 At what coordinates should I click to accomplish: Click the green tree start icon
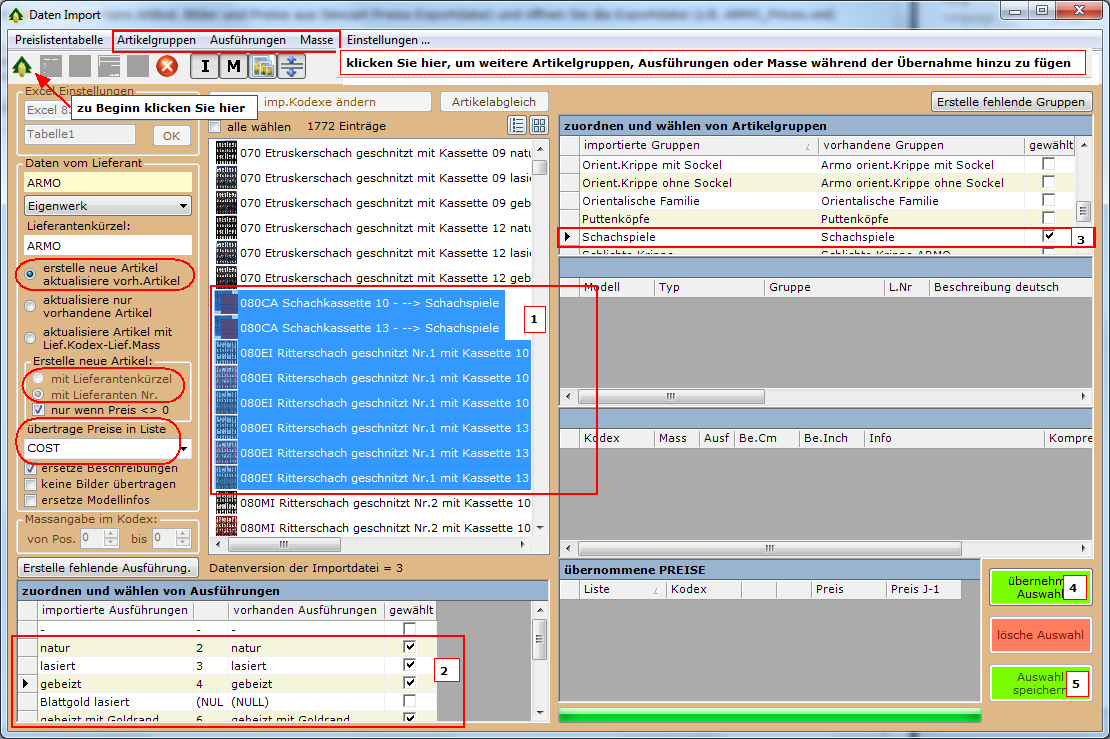coord(21,67)
